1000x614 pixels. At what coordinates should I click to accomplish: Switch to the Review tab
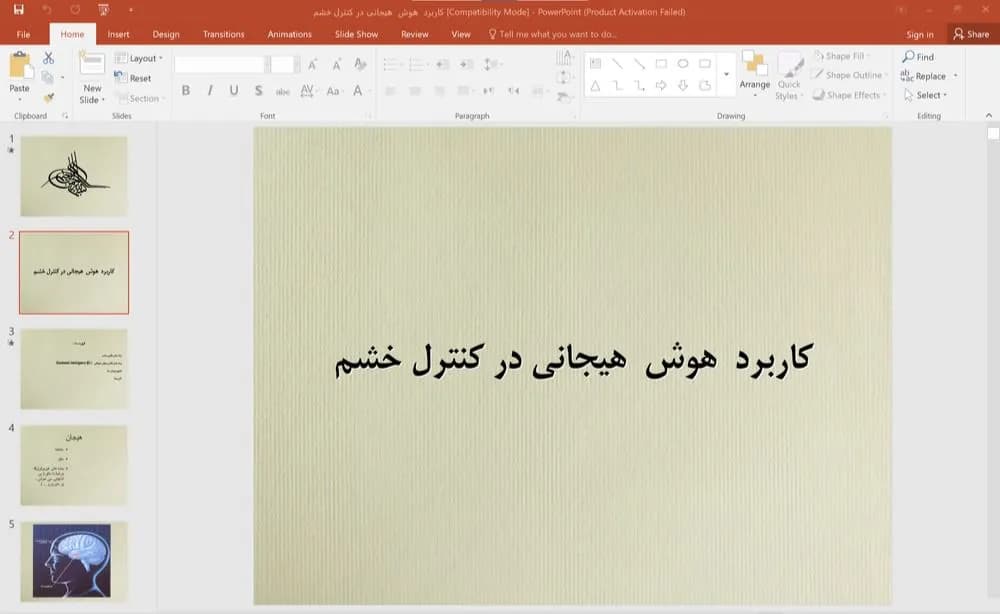tap(415, 34)
